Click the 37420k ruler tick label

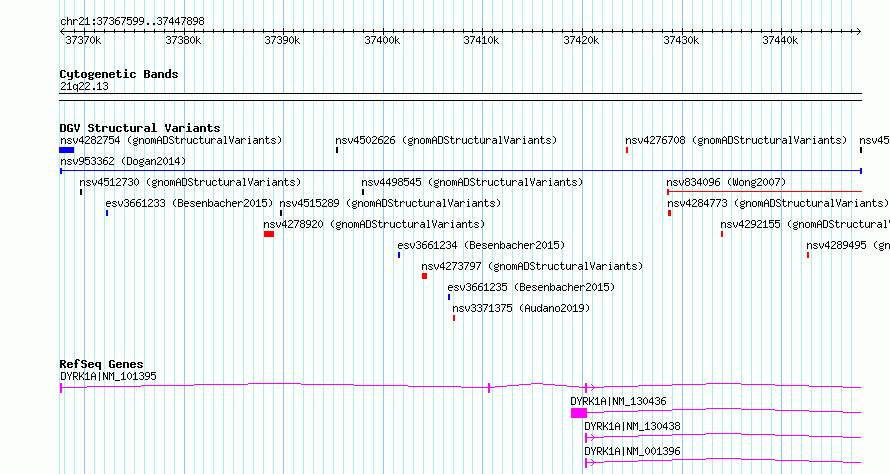tap(581, 40)
